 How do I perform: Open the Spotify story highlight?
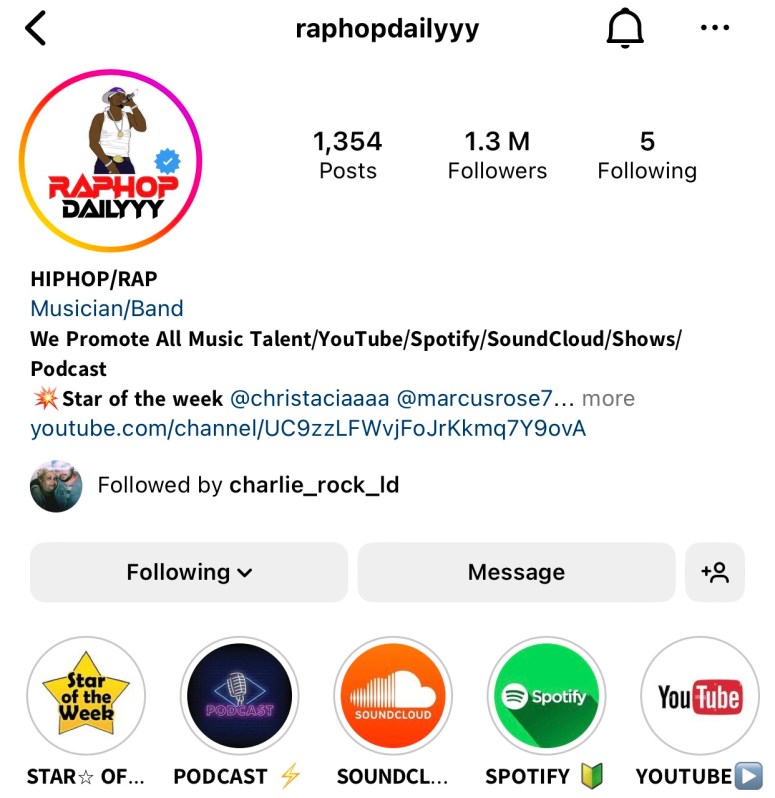point(547,695)
